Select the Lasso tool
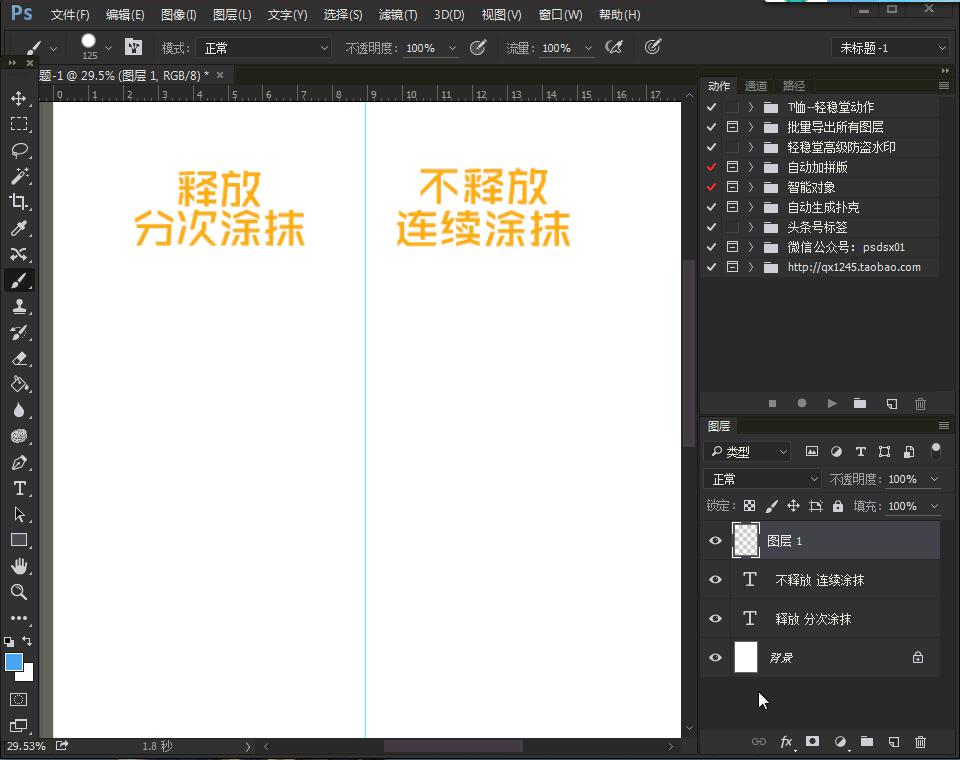Viewport: 960px width, 760px height. click(x=21, y=150)
